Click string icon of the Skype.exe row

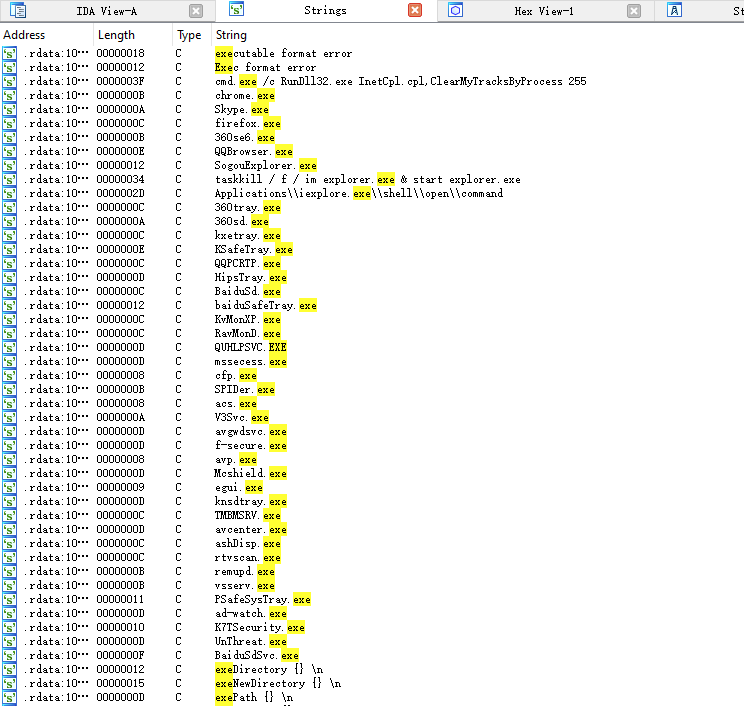coord(9,110)
